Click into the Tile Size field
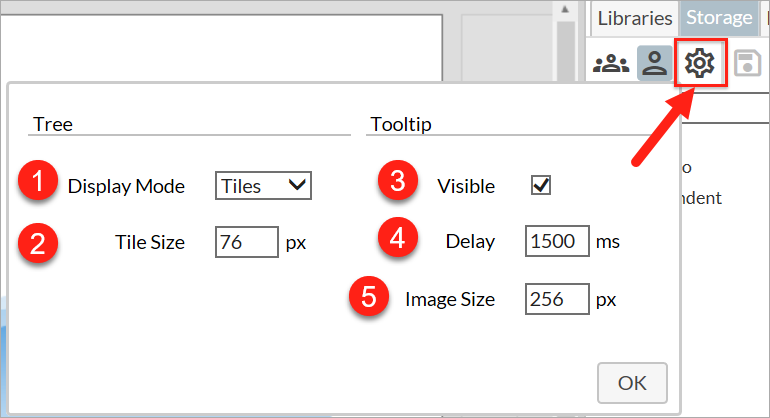The width and height of the screenshot is (770, 418). pos(246,242)
